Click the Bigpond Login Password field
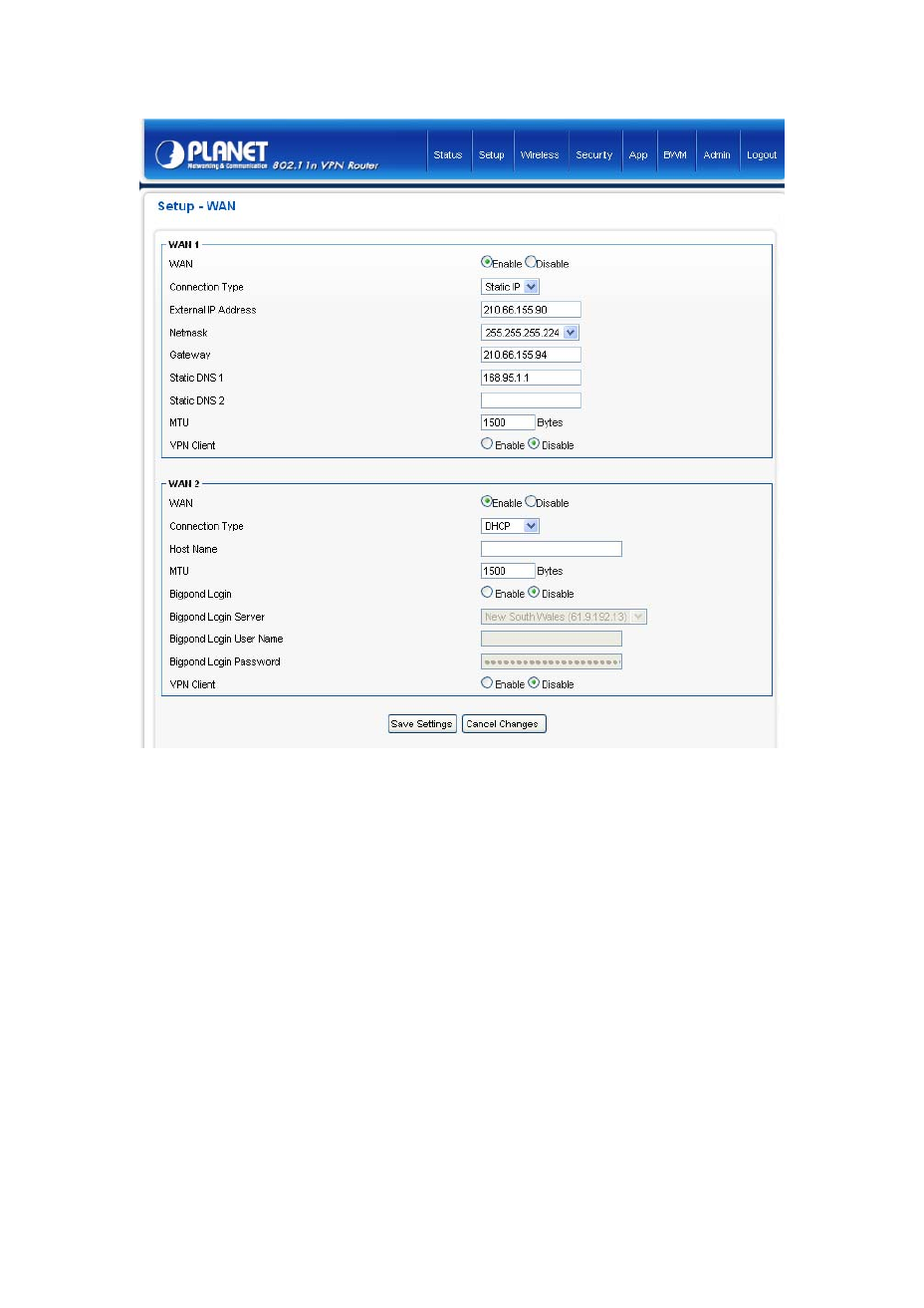924x1308 pixels. pyautogui.click(x=552, y=661)
